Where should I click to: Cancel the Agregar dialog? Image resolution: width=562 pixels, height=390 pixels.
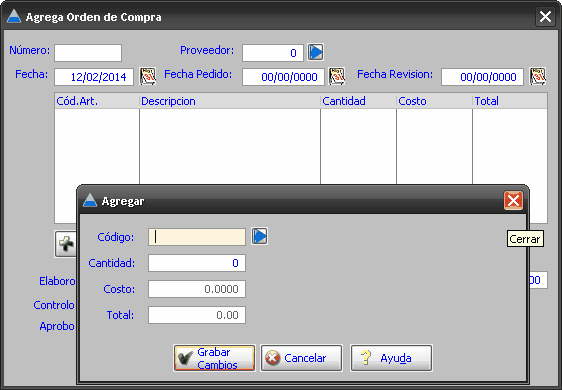click(x=301, y=358)
